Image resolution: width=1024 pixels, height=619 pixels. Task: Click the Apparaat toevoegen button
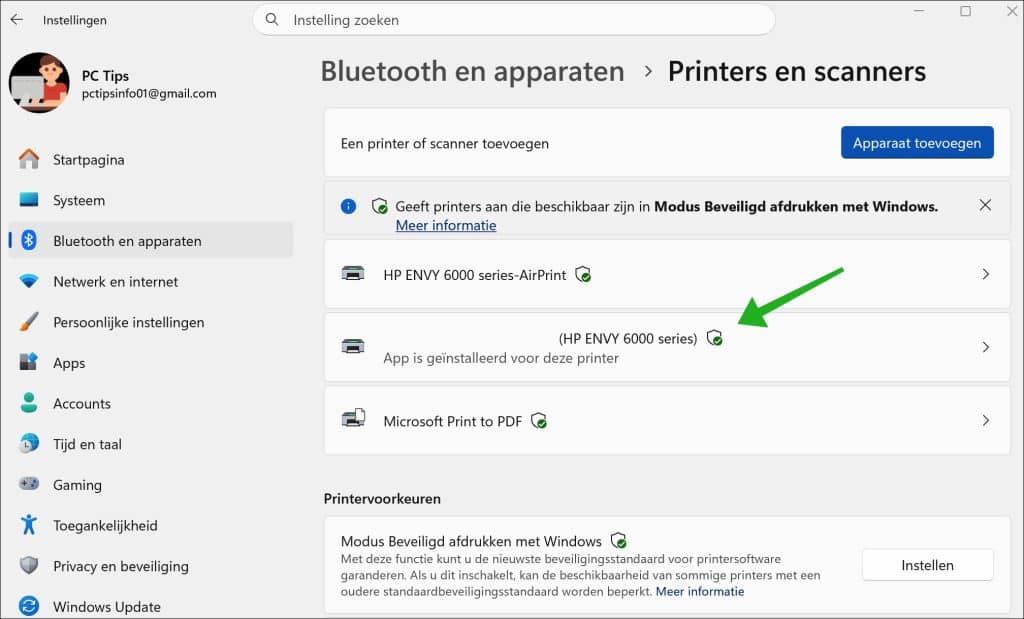917,142
